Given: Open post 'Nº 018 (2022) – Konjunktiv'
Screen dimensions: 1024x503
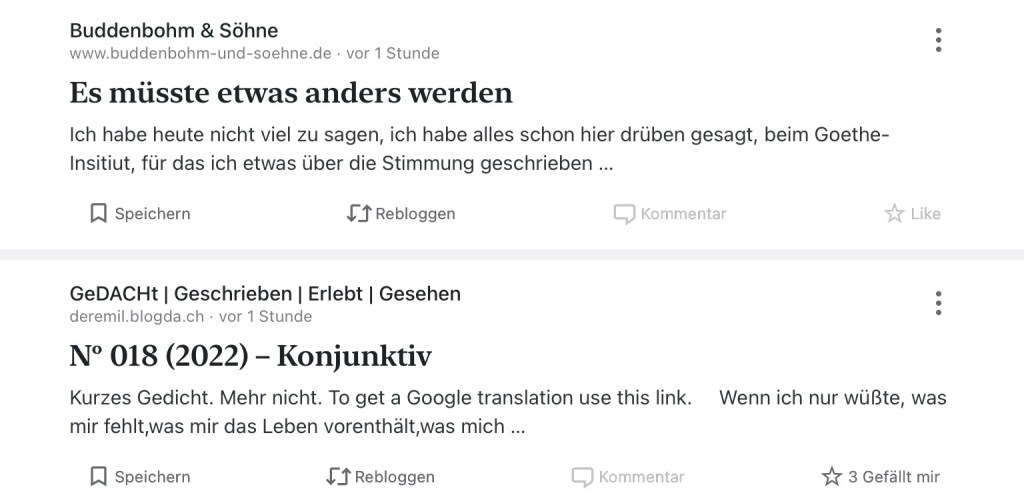Looking at the screenshot, I should (x=250, y=356).
